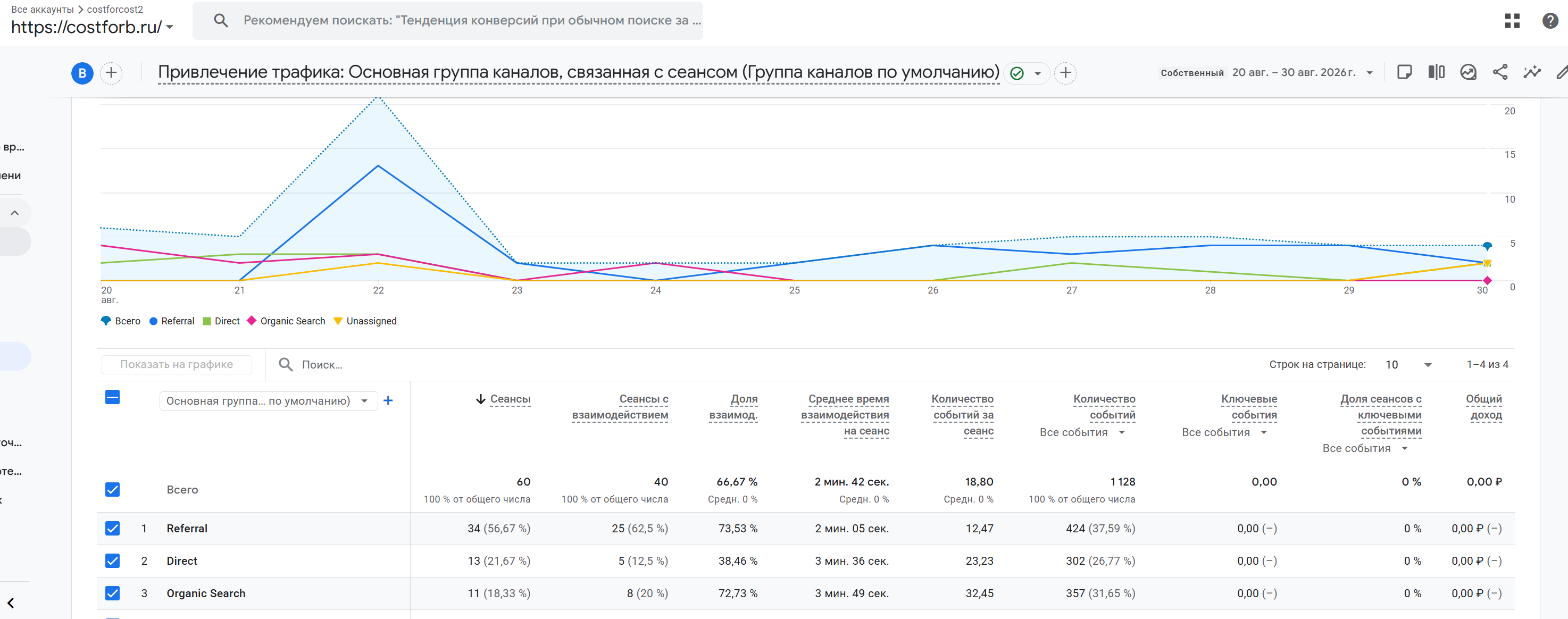Uncheck the Всего row checkbox
1568x619 pixels.
[113, 489]
